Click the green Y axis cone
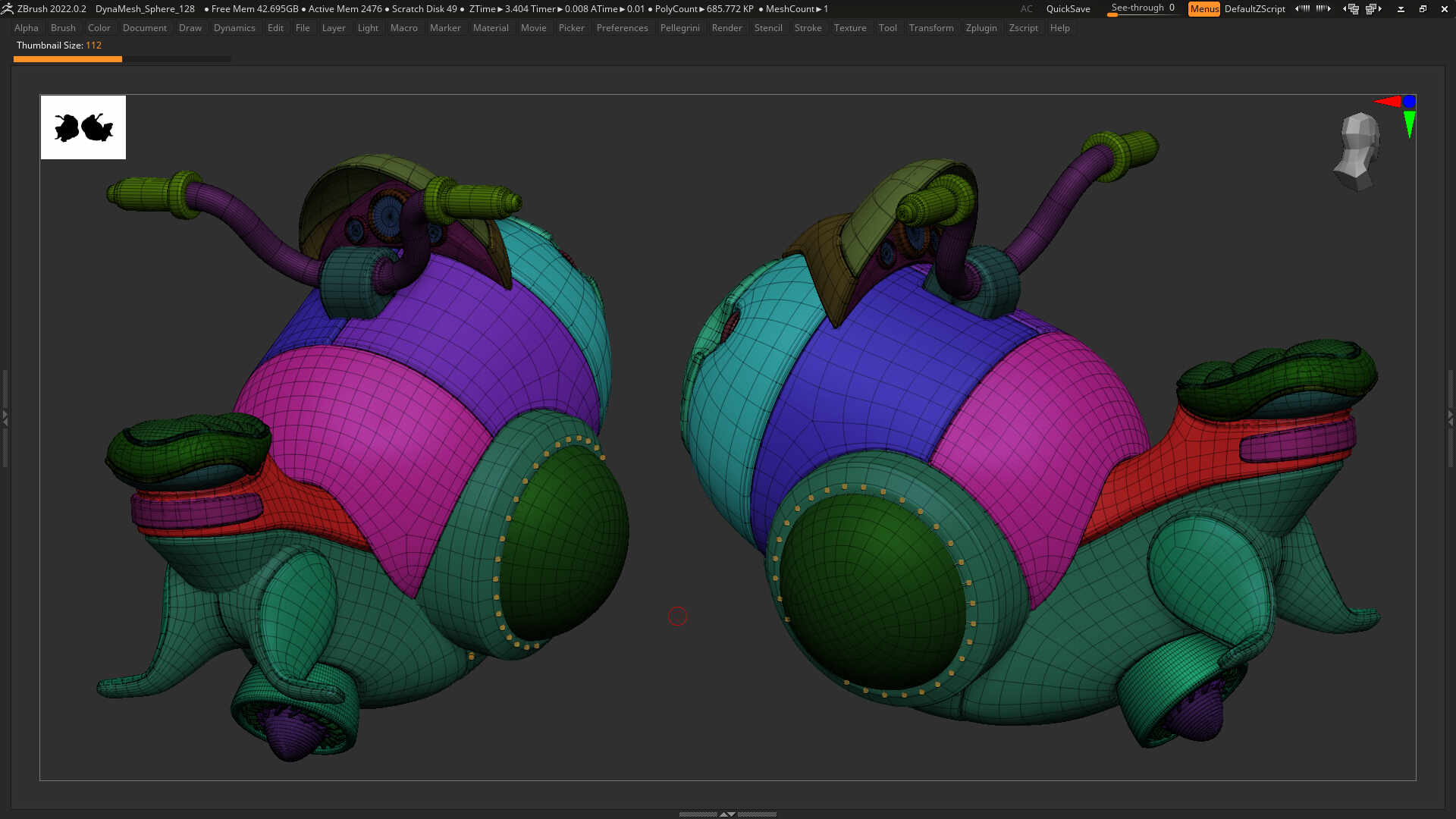 click(x=1409, y=124)
